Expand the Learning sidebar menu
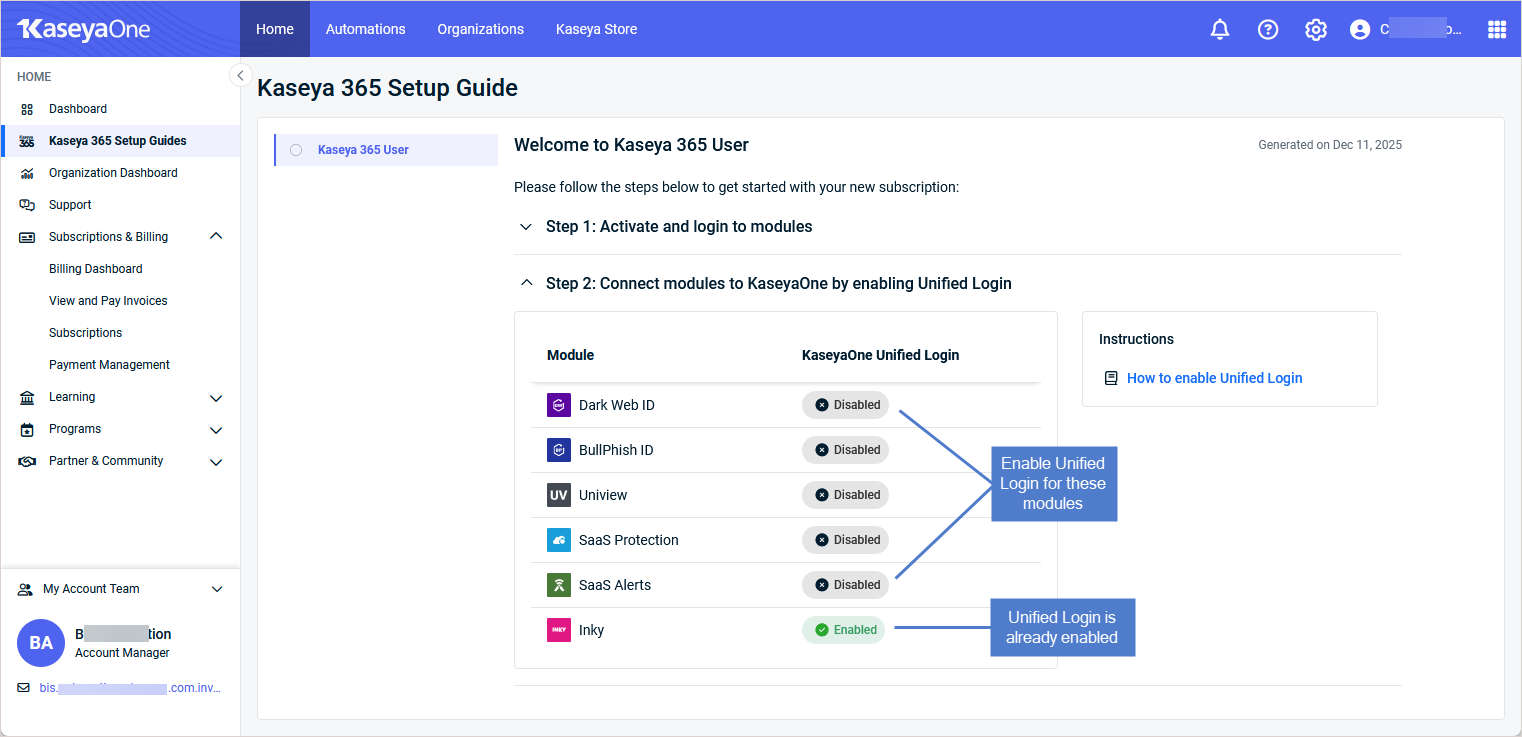This screenshot has height=737, width=1522. pos(216,398)
